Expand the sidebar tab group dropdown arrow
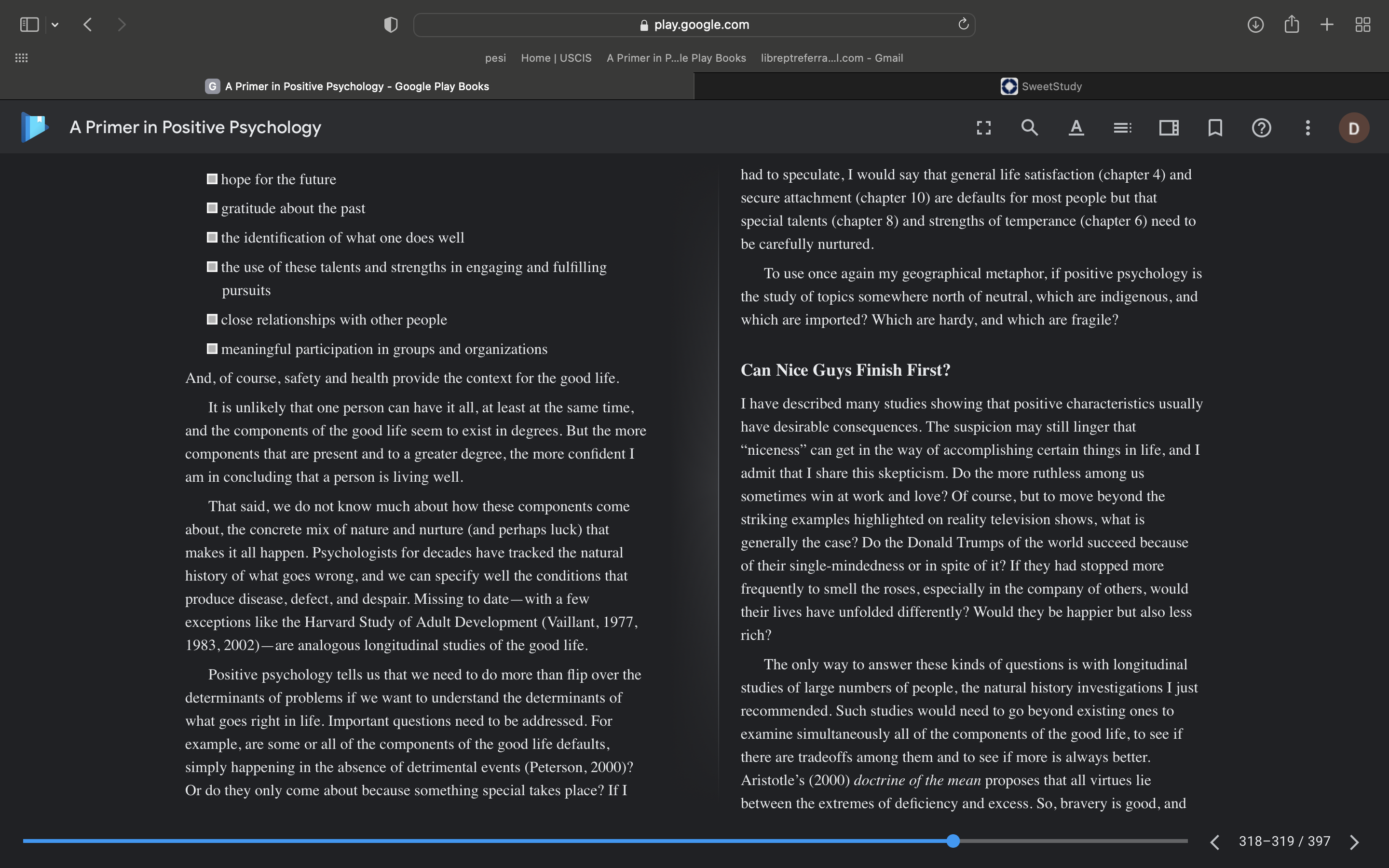This screenshot has width=1389, height=868. tap(55, 25)
